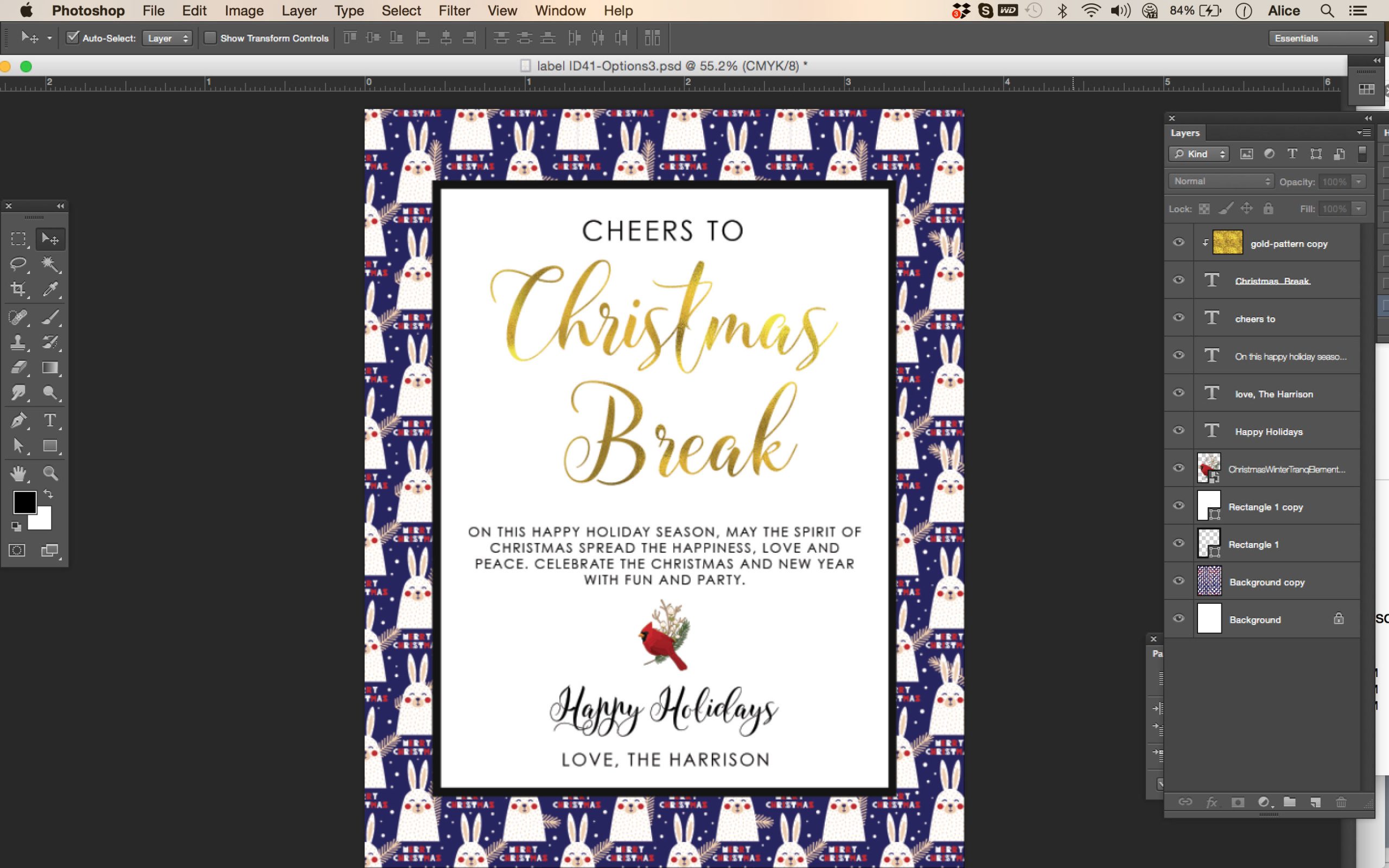Uncheck the Auto-Select checkbox
Screen dimensions: 1389x868
click(x=72, y=38)
